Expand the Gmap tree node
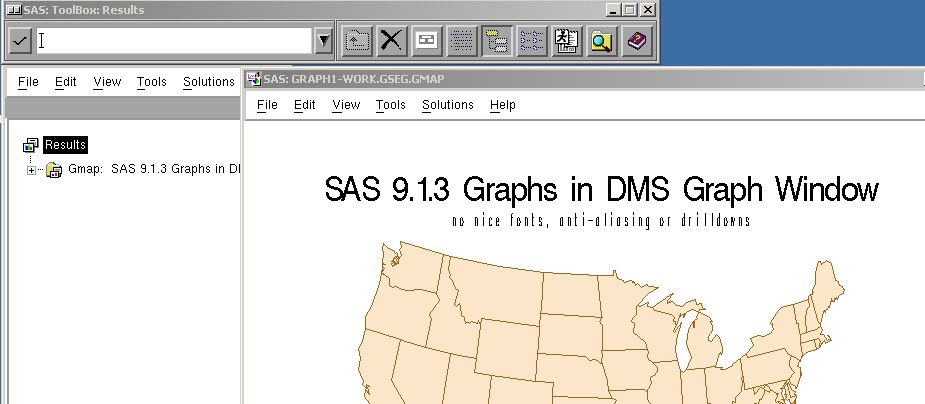Image resolution: width=925 pixels, height=404 pixels. [x=31, y=170]
